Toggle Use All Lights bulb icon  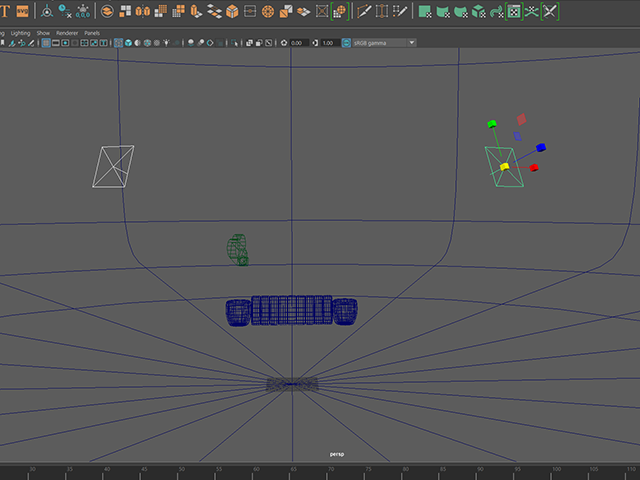click(167, 43)
